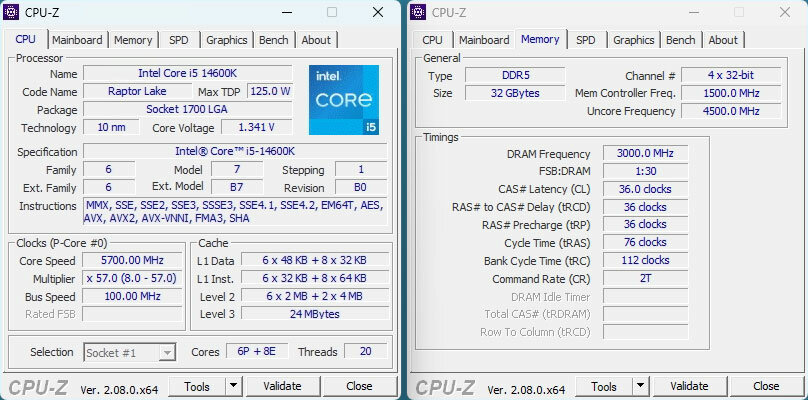
Task: Click the Level 2 cache value
Action: [315, 296]
